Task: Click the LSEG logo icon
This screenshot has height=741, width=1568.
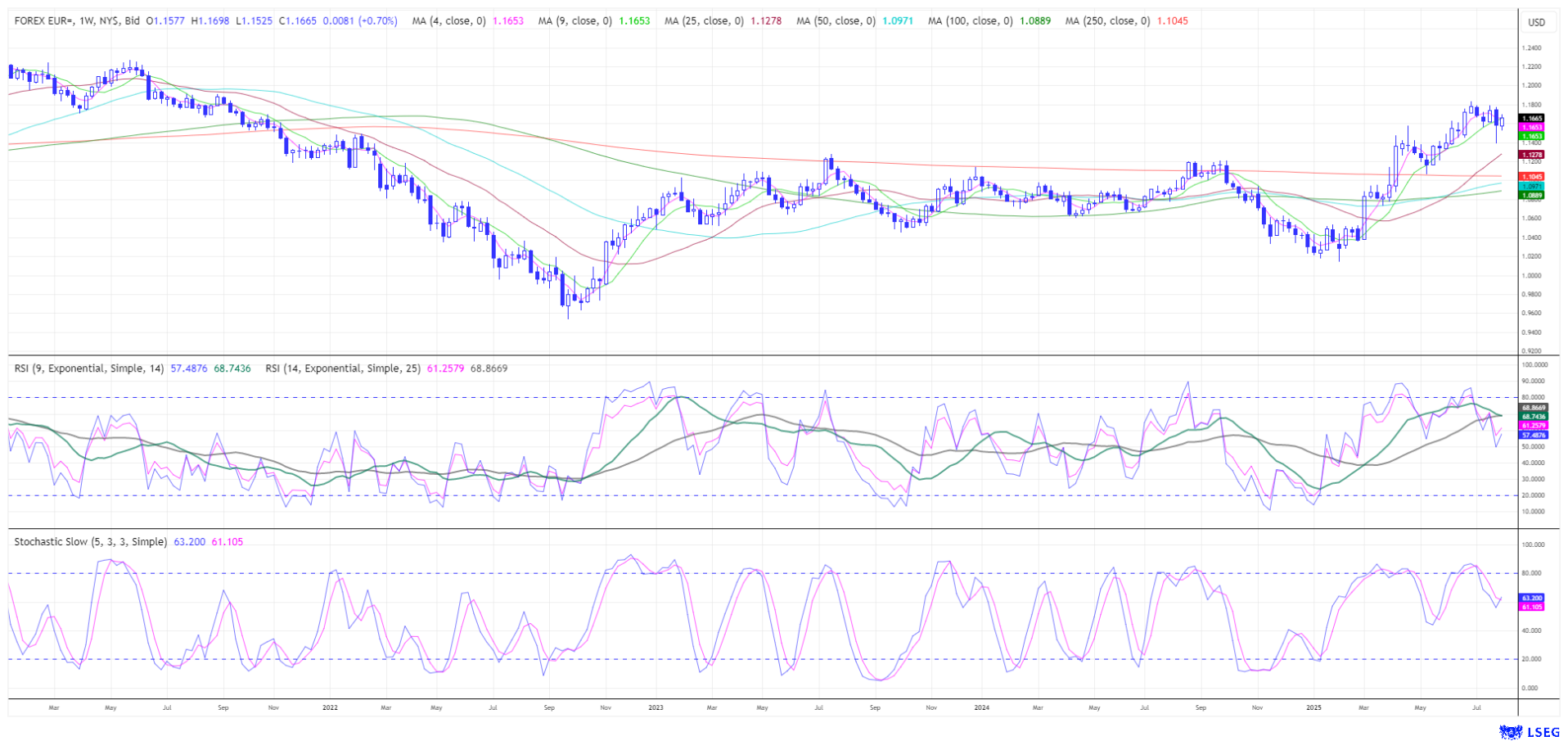Action: point(1508,732)
